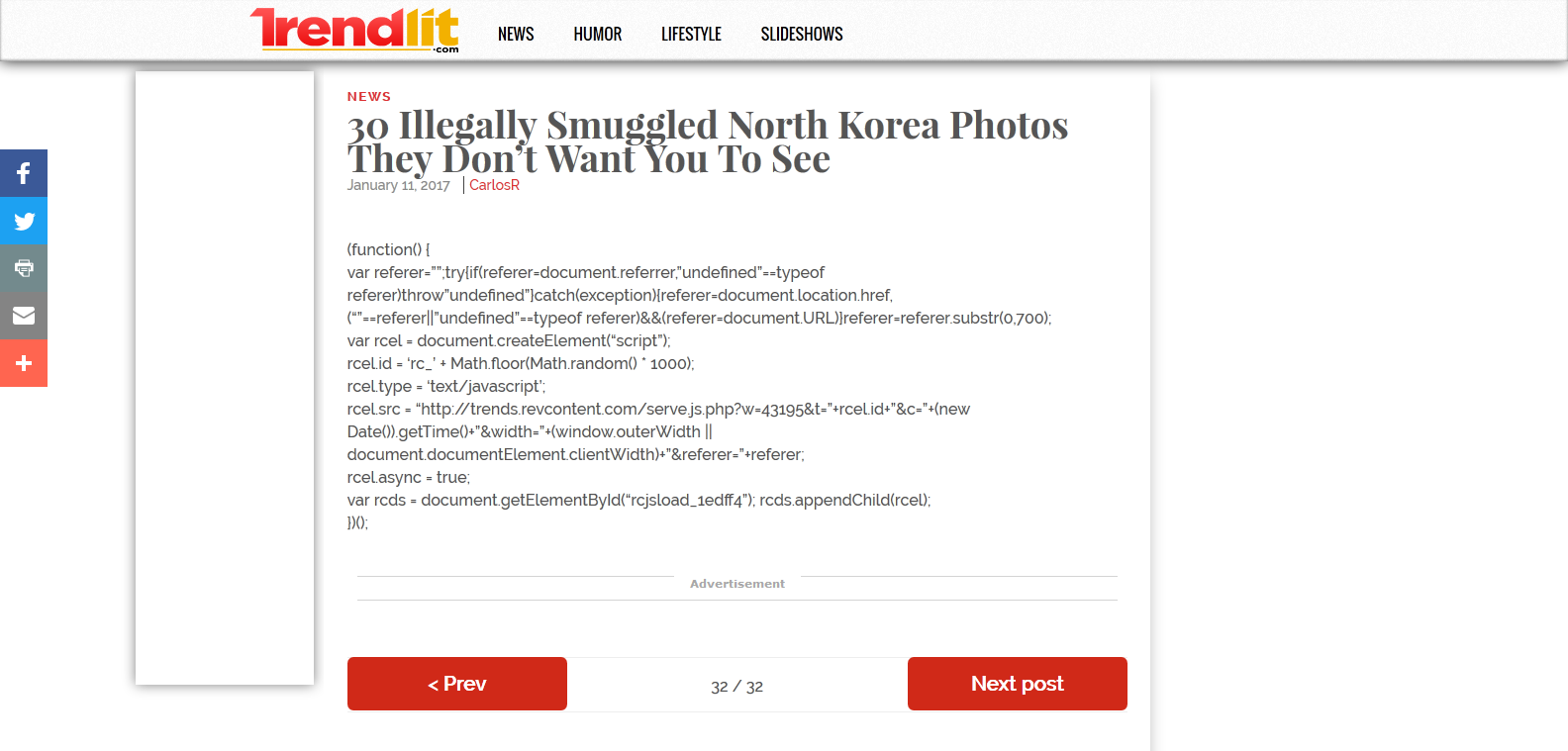Click the blank left sidebar panel
Viewport: 1568px width, 751px height.
[225, 378]
